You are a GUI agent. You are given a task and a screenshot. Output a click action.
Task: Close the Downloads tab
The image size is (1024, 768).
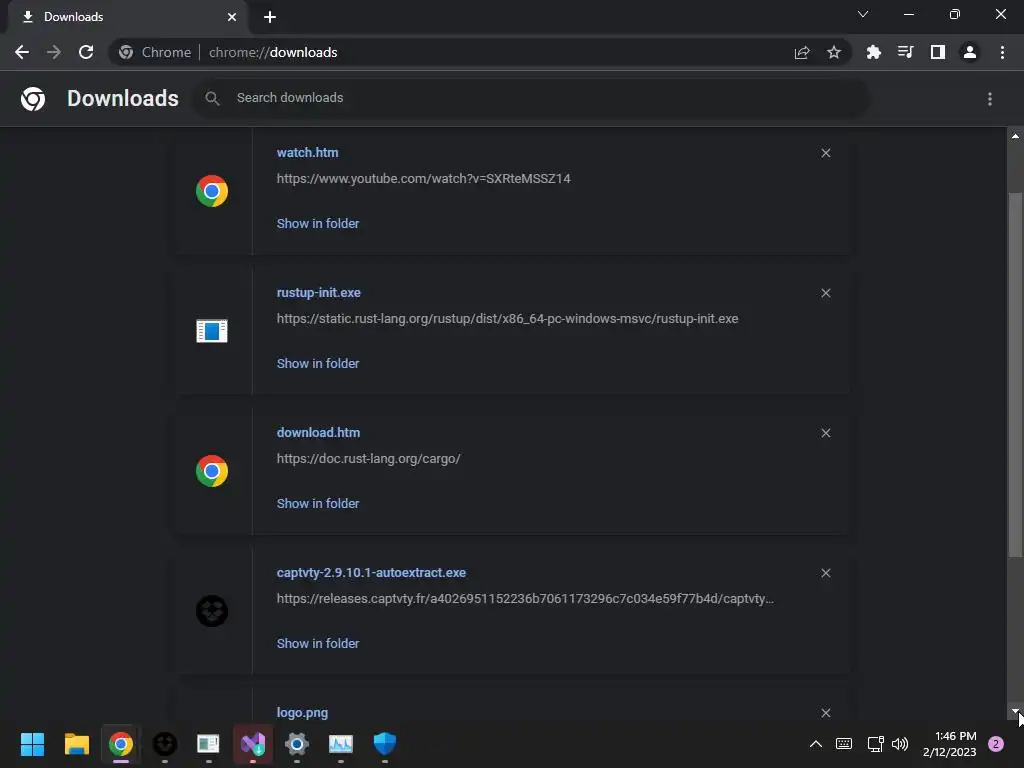coord(232,17)
